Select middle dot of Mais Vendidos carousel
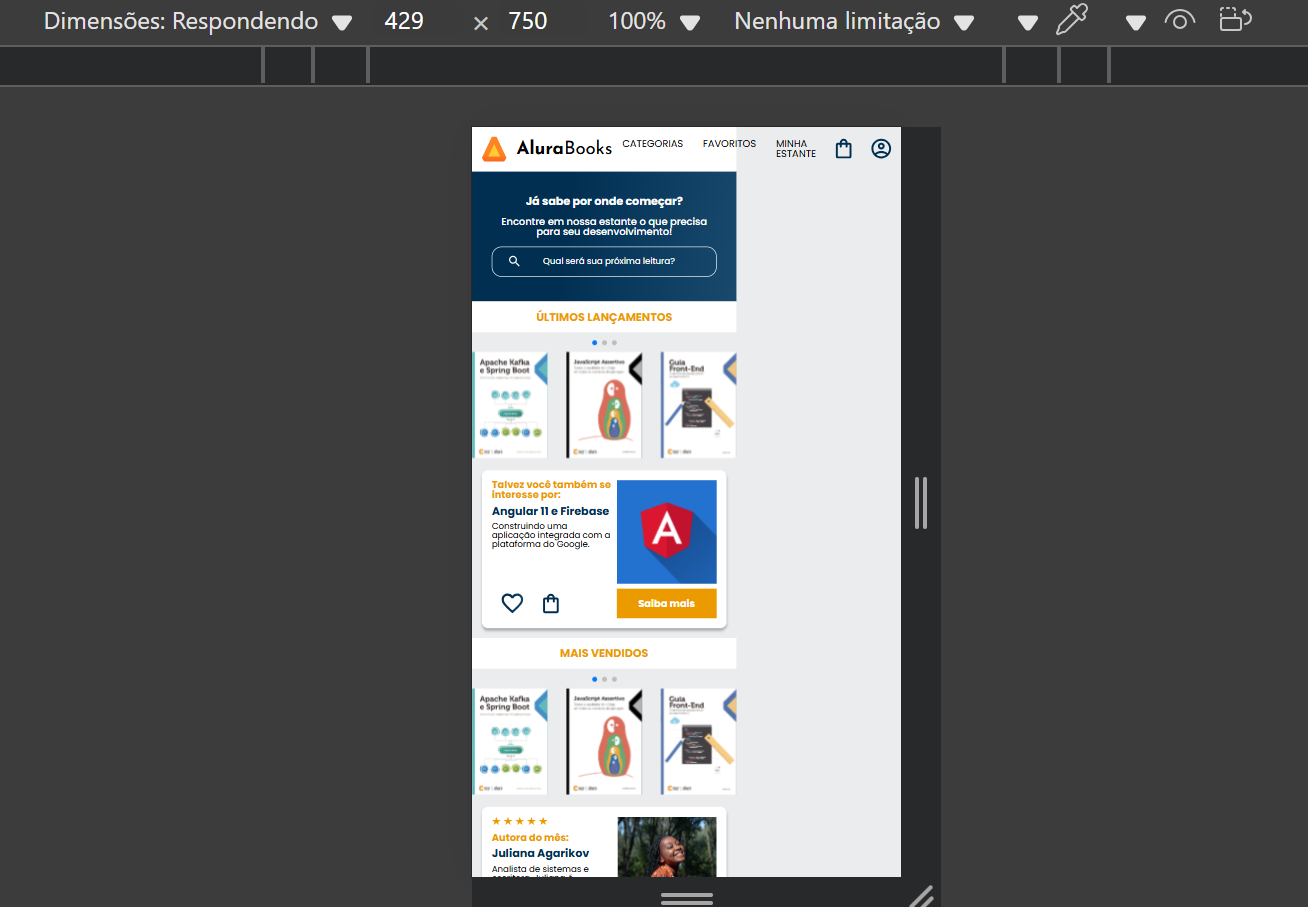Screen dimensions: 1308x907 click(x=604, y=679)
